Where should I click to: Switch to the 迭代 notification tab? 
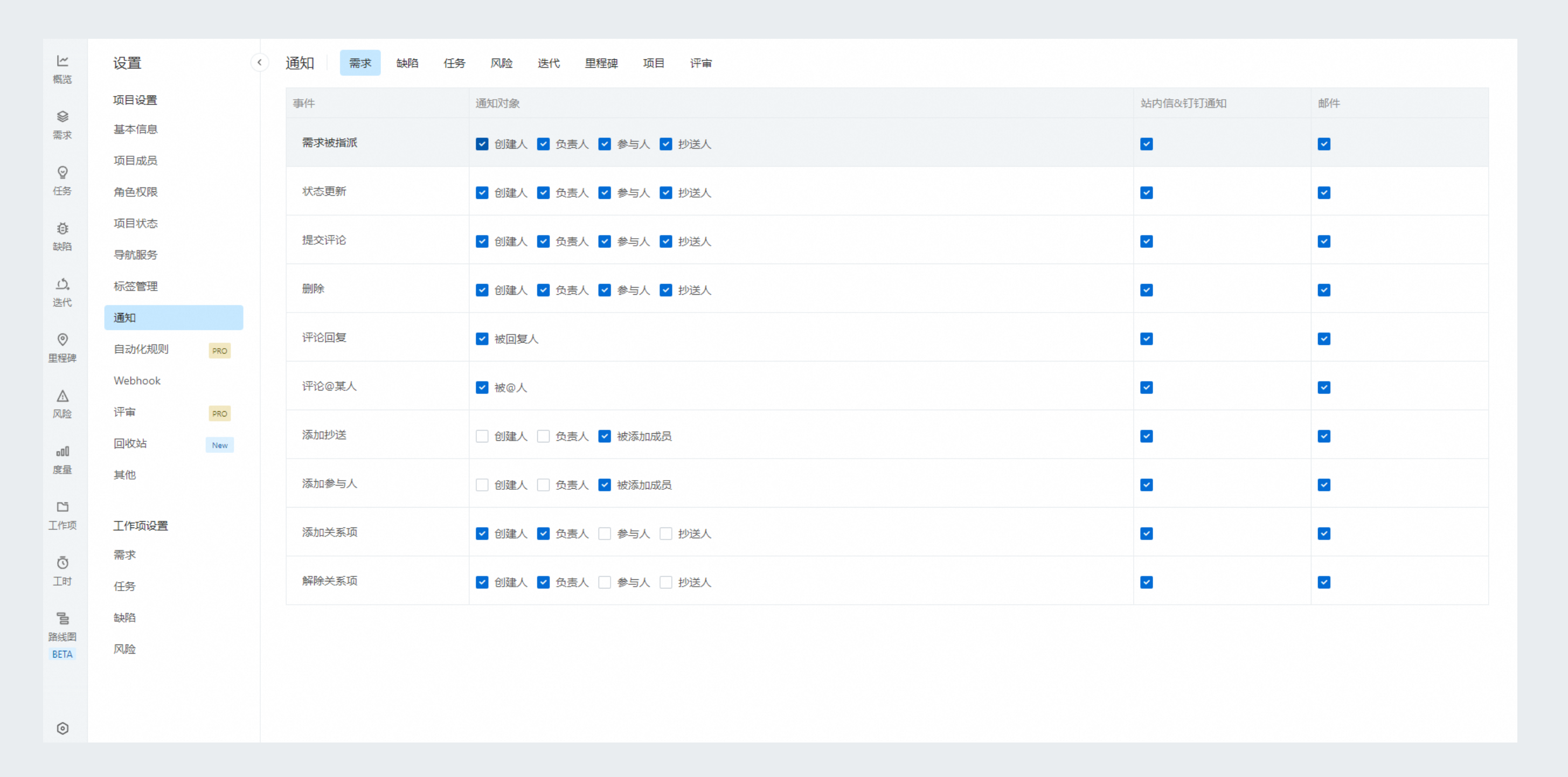click(549, 63)
